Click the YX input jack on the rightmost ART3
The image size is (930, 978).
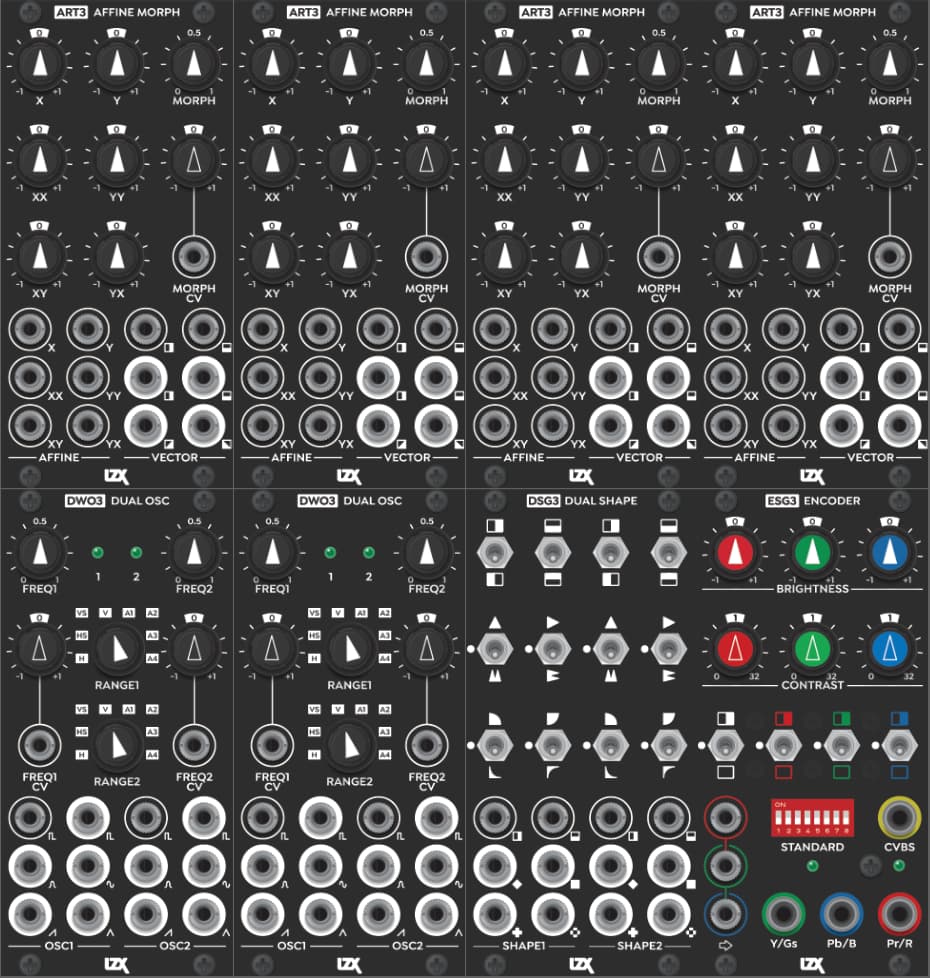[783, 425]
